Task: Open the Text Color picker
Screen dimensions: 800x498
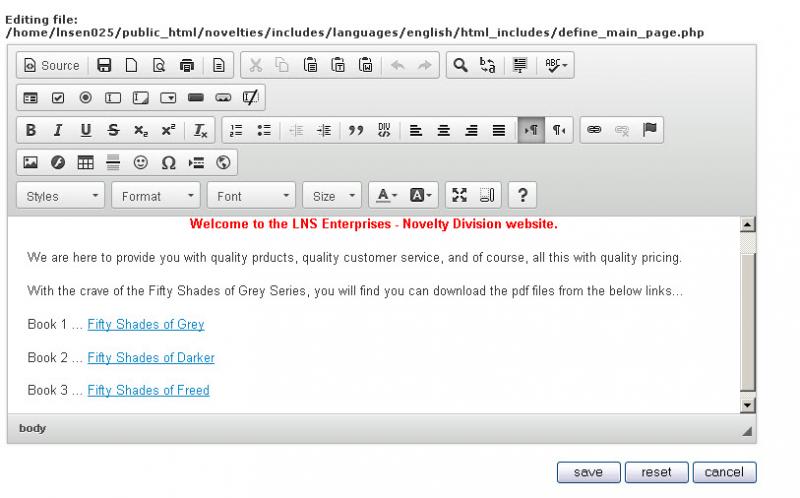Action: [x=387, y=195]
